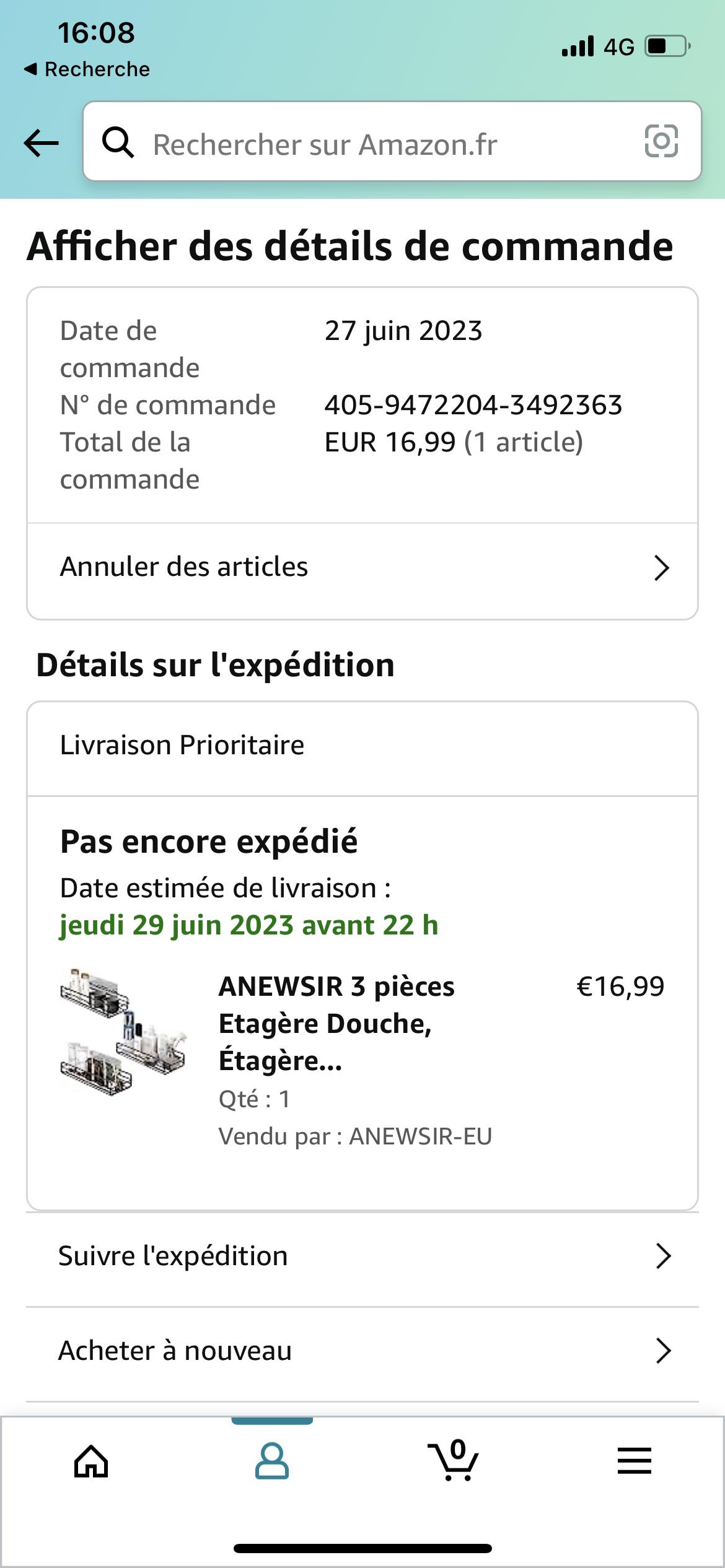The width and height of the screenshot is (725, 1568).
Task: Open the shopping cart icon
Action: coord(453,1461)
